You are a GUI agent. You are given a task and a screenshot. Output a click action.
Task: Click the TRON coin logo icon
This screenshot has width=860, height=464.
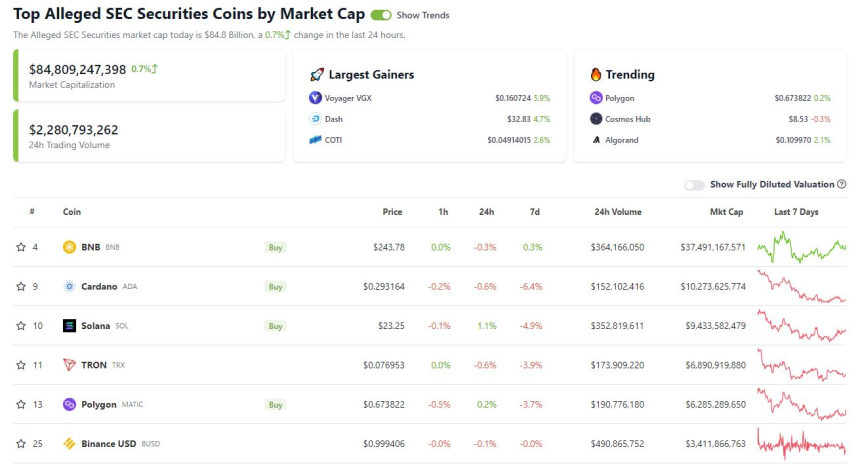click(70, 365)
